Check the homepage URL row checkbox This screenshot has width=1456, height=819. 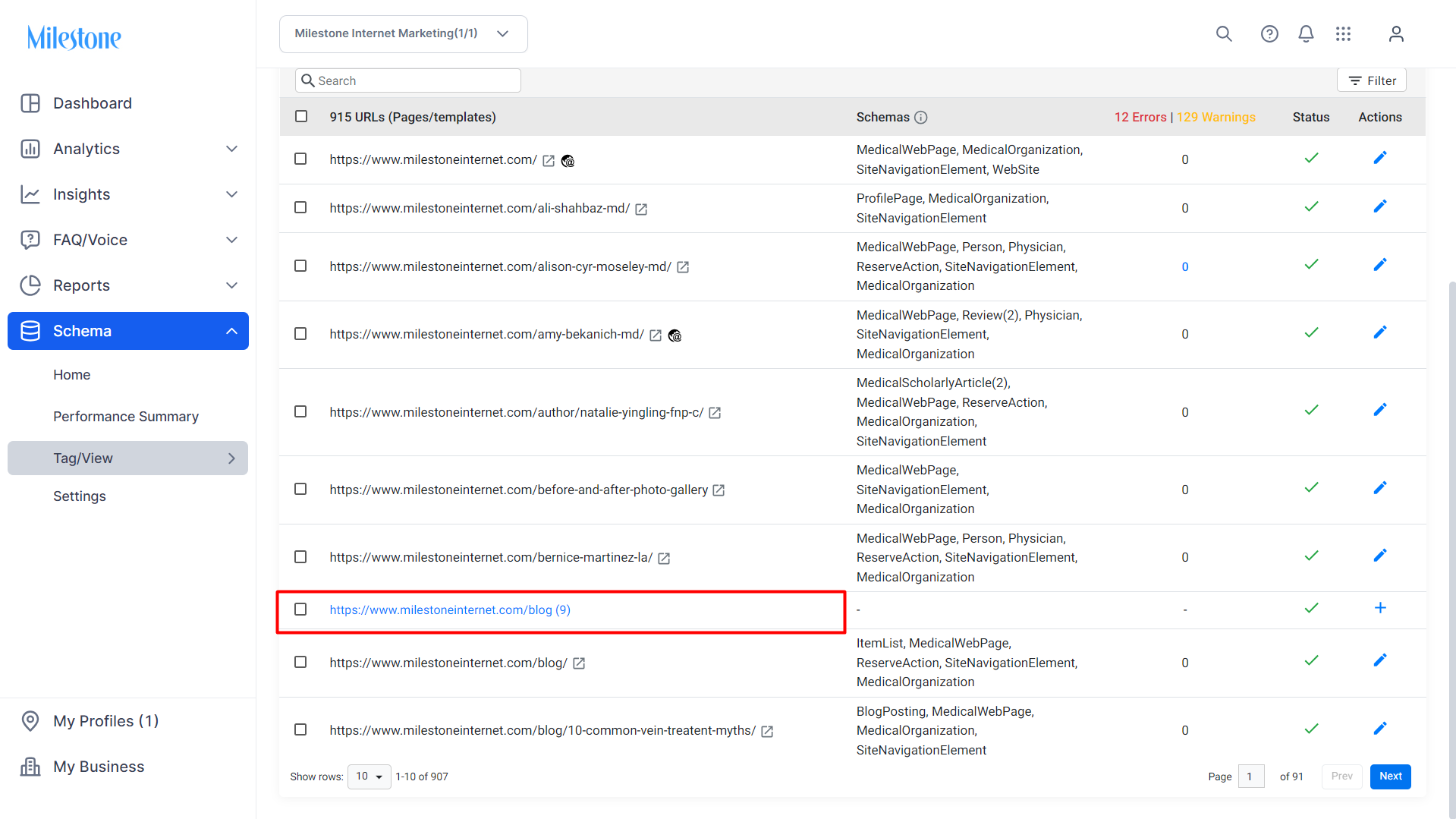pyautogui.click(x=300, y=159)
